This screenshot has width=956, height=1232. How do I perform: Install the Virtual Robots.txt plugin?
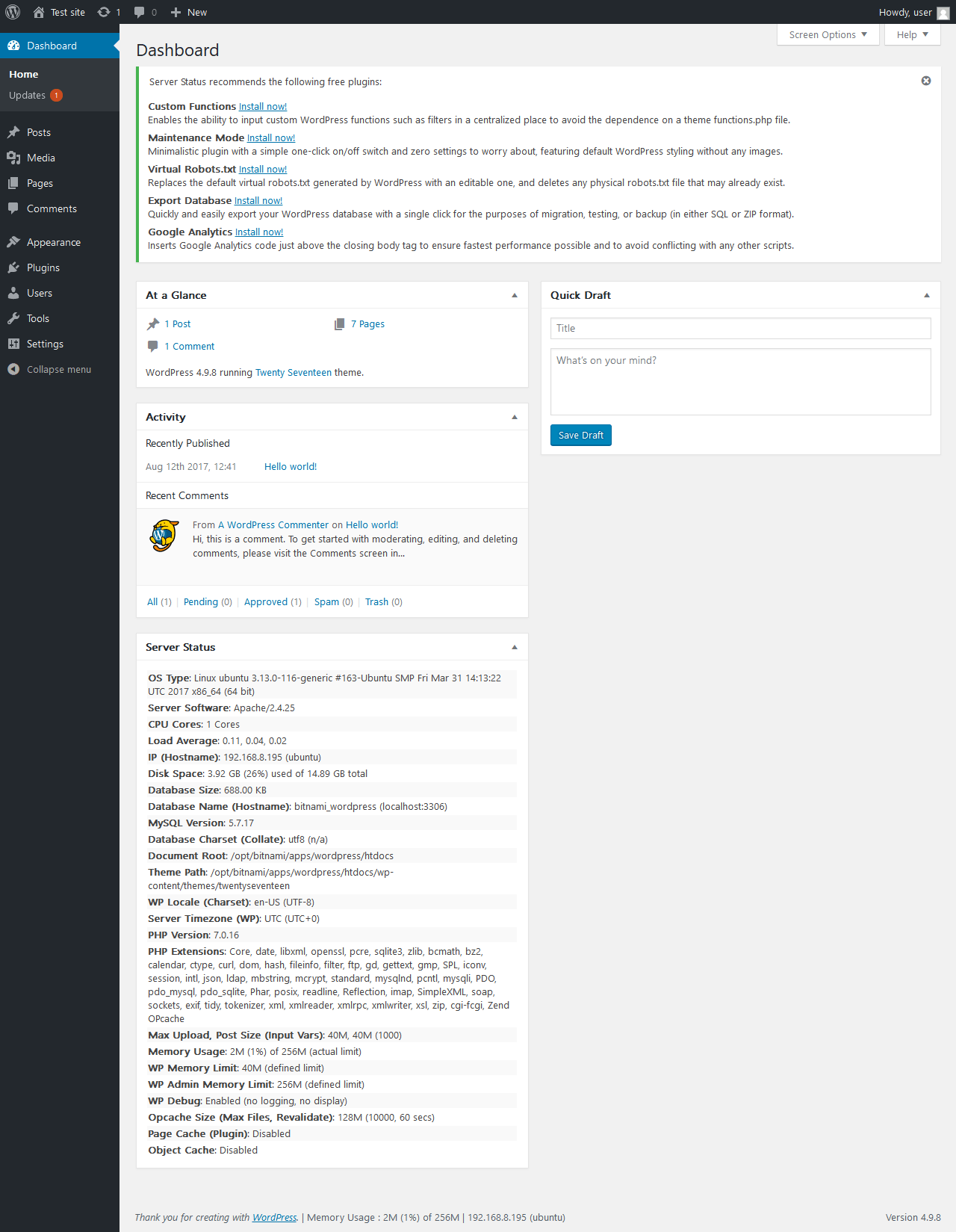coord(263,170)
